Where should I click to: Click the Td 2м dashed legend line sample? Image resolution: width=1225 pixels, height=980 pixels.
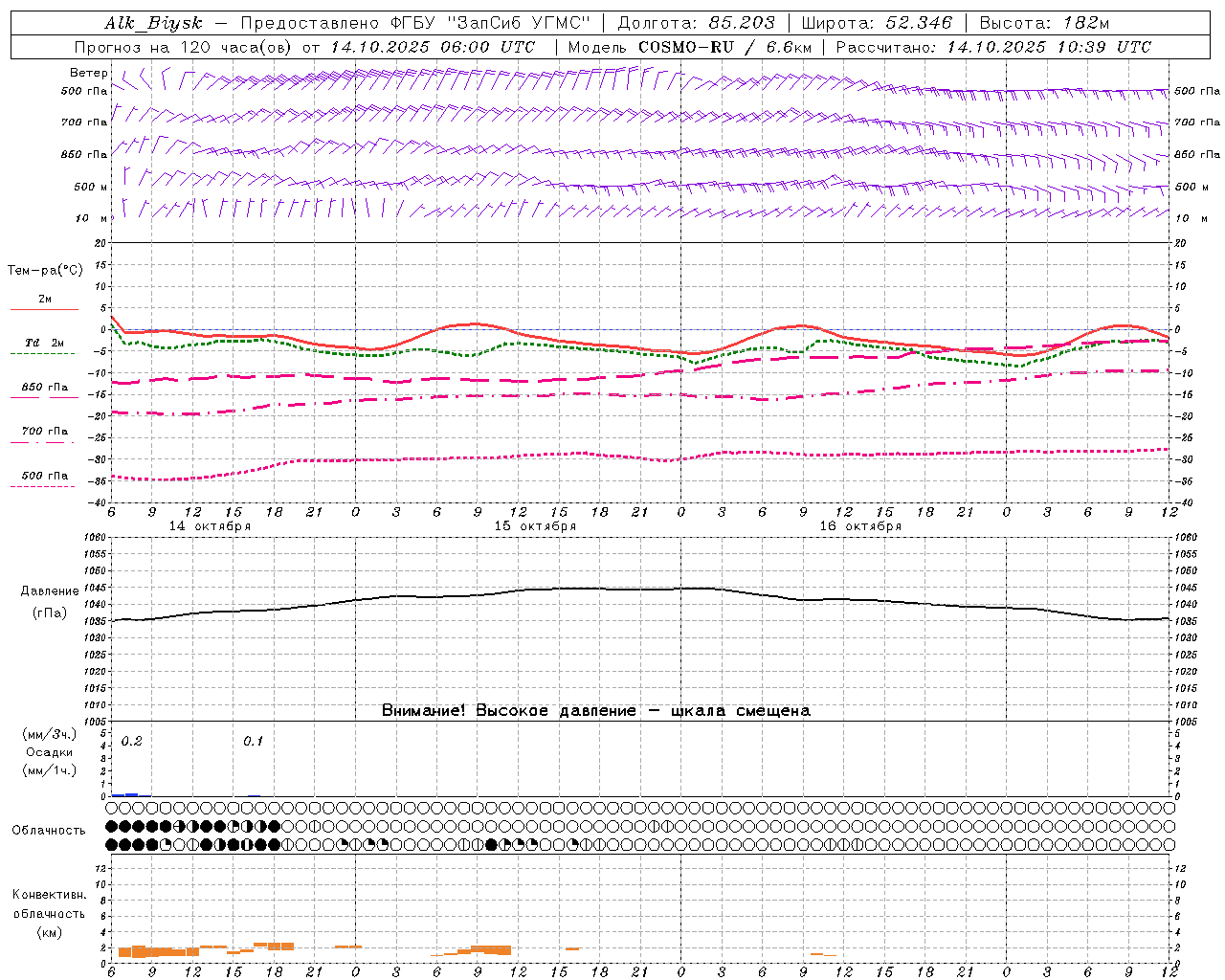point(42,354)
